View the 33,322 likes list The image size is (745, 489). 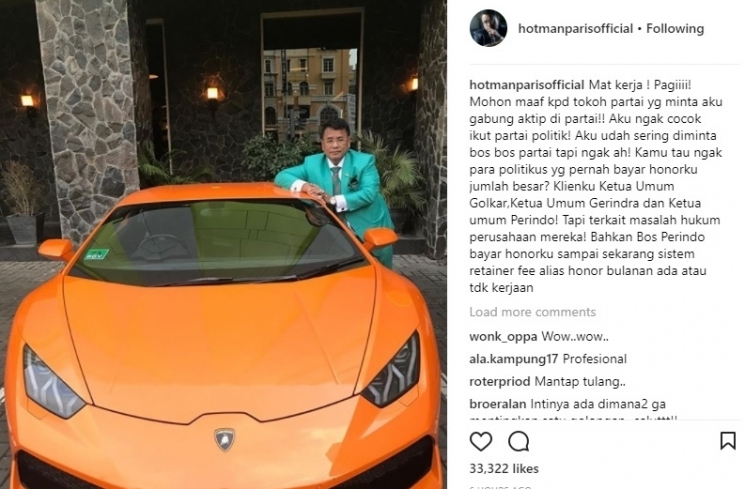tap(504, 469)
